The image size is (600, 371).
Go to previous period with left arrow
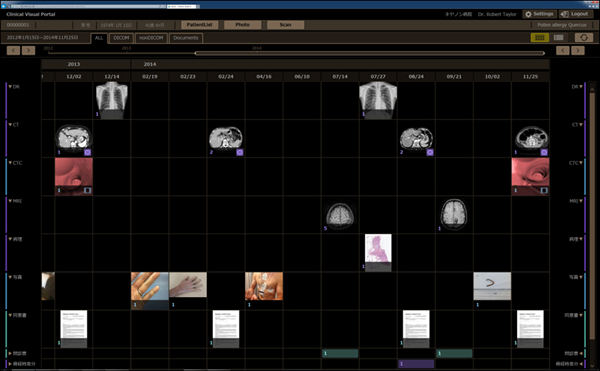tap(13, 50)
